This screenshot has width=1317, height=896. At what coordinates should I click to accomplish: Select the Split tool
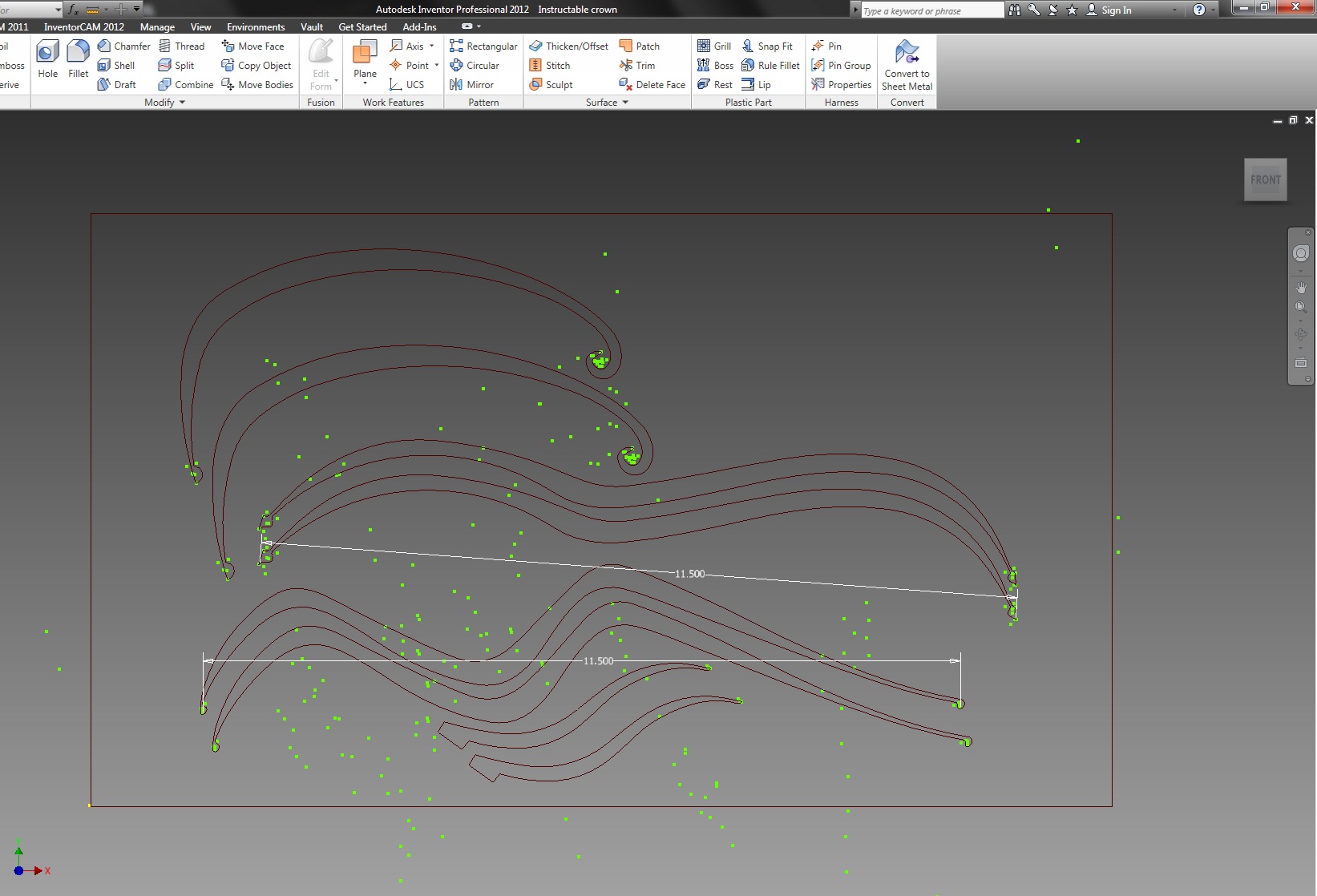click(x=176, y=66)
